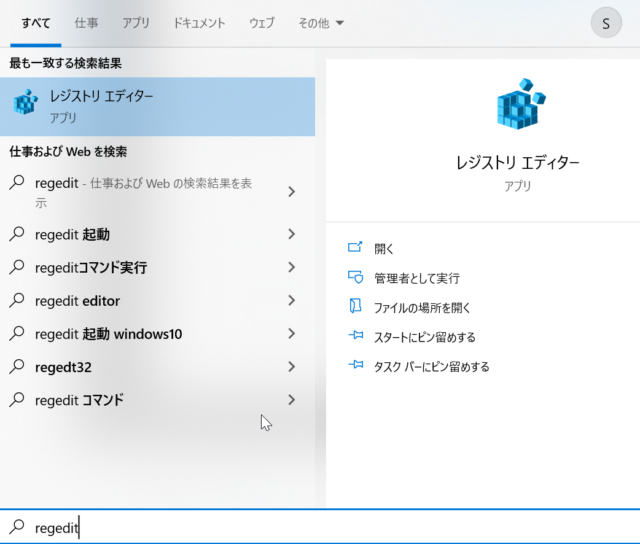This screenshot has width=640, height=544.
Task: Select the 開く action
Action: click(x=384, y=249)
